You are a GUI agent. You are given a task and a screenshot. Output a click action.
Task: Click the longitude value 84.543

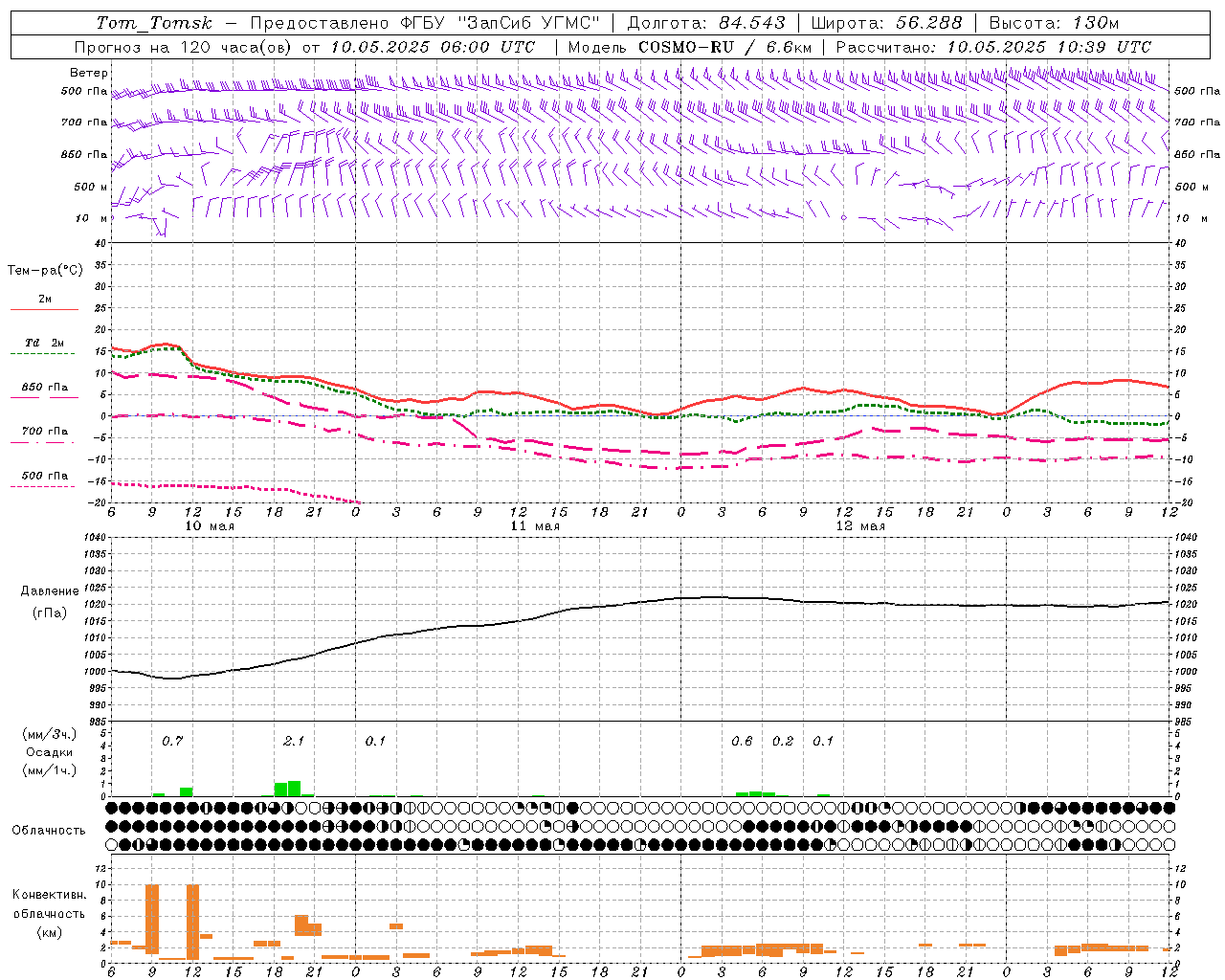(x=752, y=23)
